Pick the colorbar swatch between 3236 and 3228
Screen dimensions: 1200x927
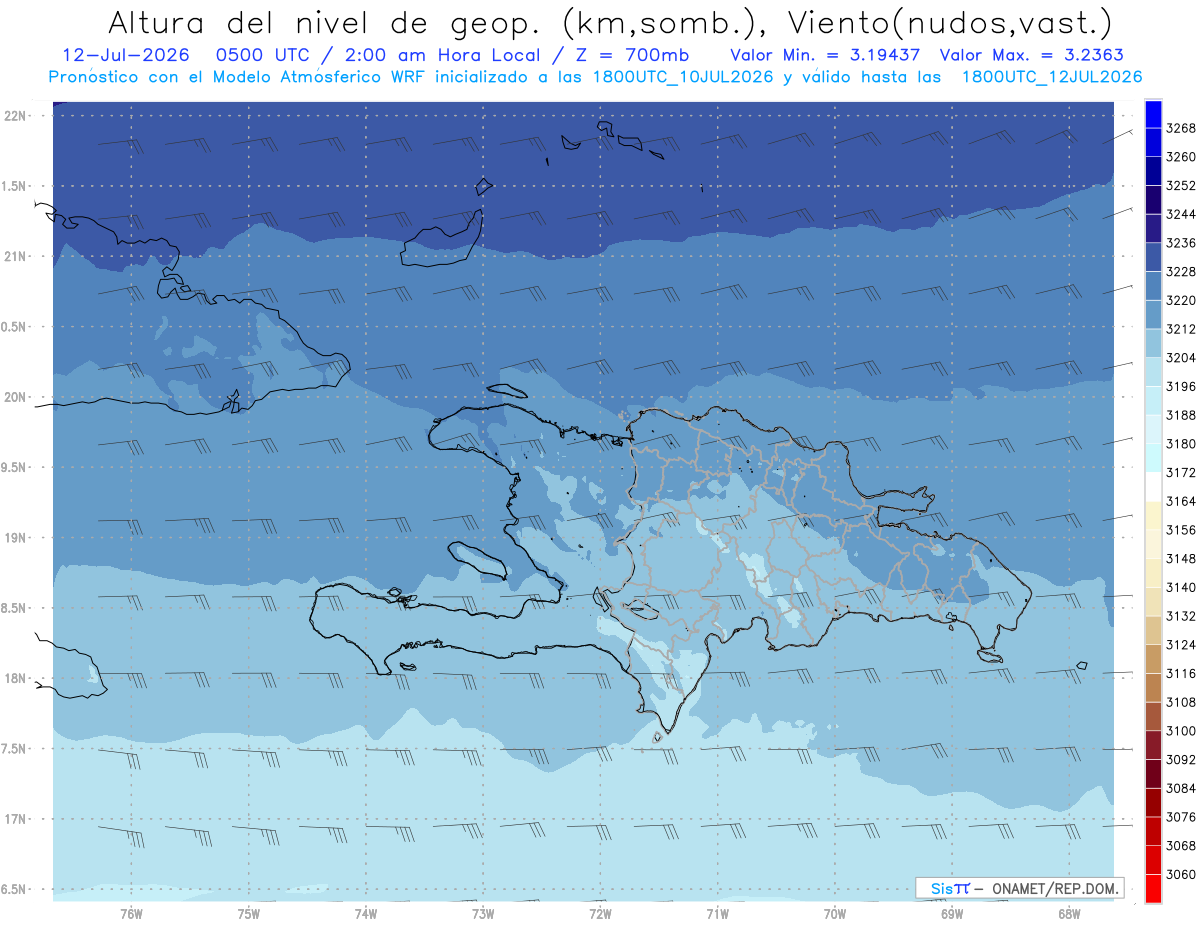1152,258
